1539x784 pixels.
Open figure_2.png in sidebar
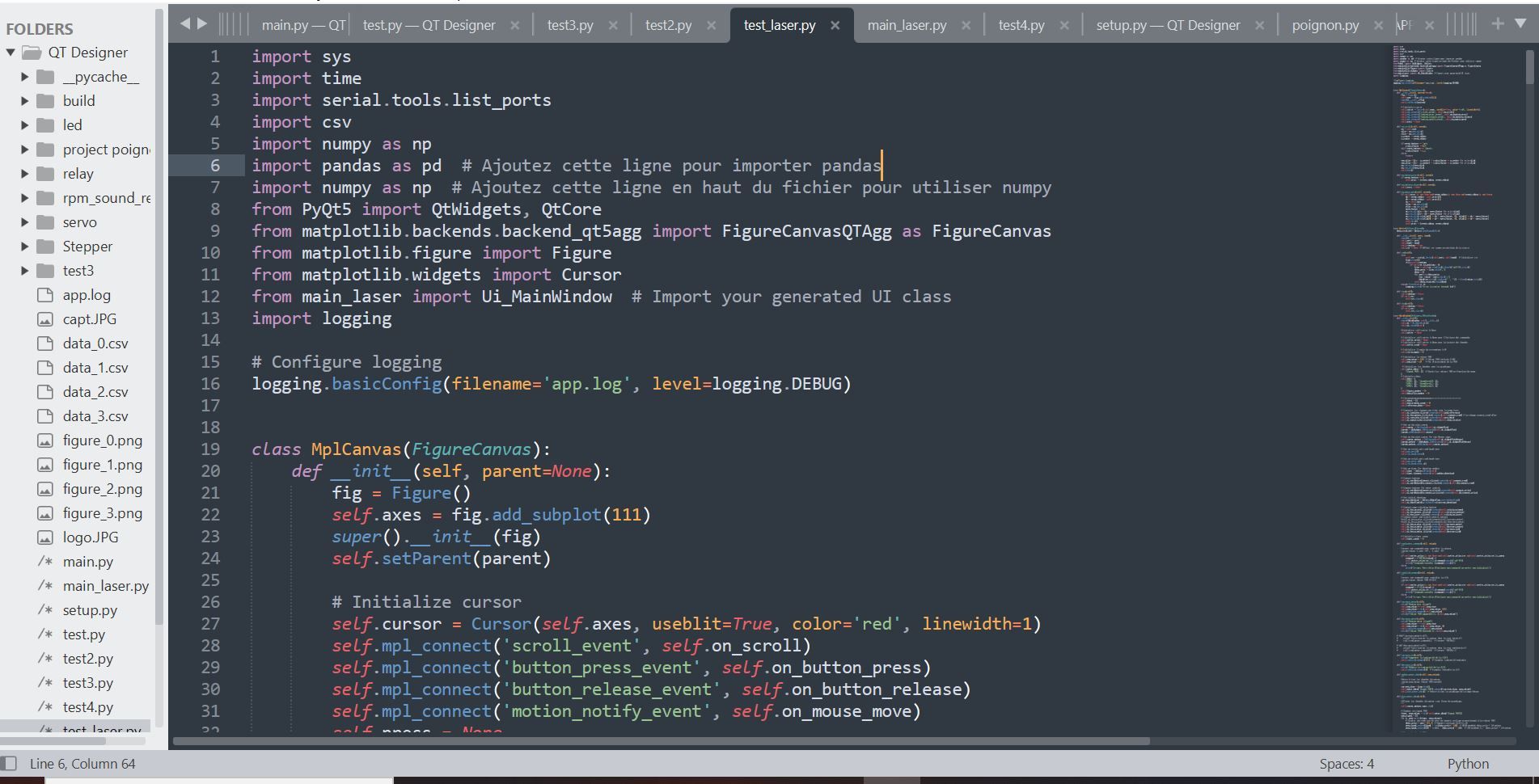103,489
